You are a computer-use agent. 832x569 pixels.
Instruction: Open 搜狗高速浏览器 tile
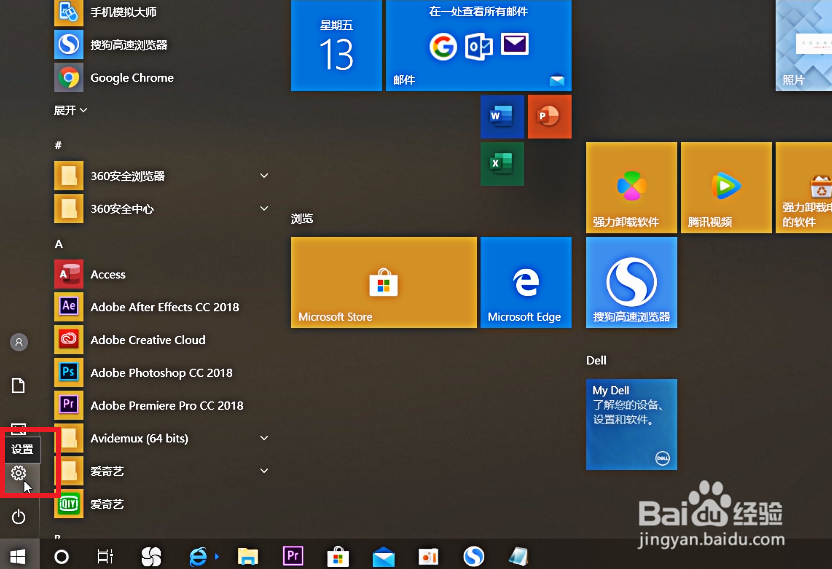(x=631, y=282)
